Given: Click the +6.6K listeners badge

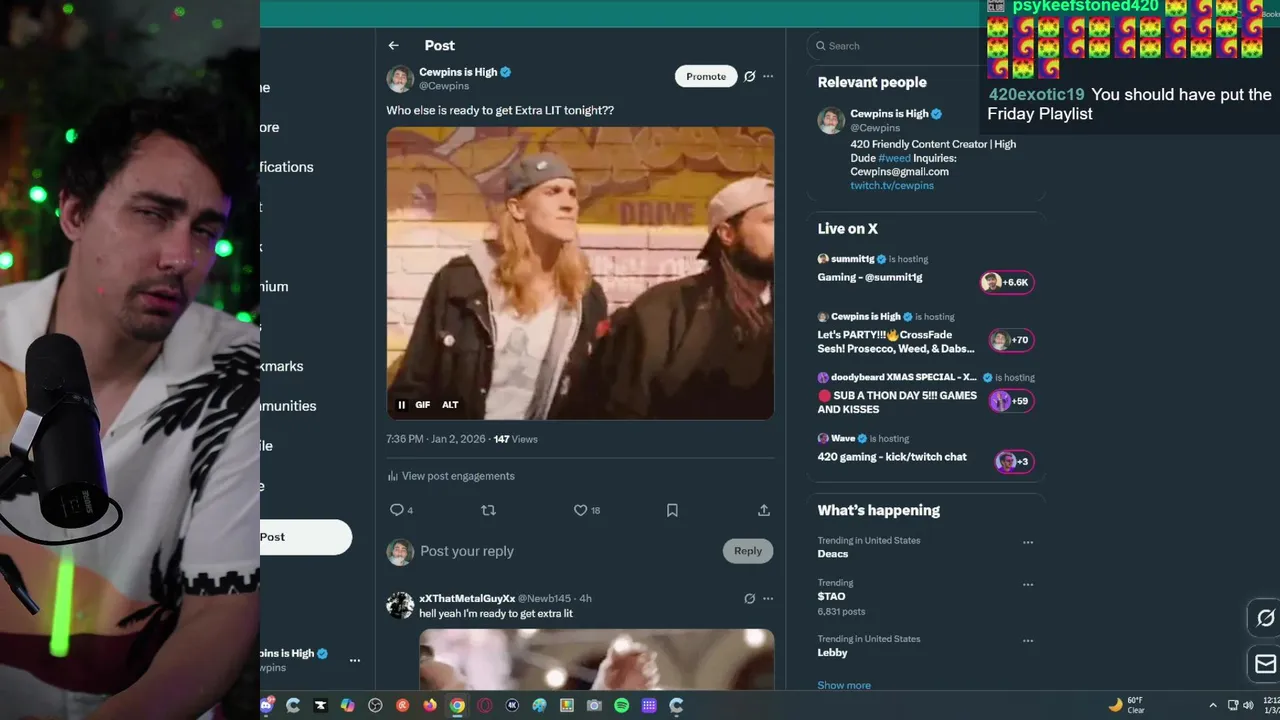Looking at the screenshot, I should 1006,282.
